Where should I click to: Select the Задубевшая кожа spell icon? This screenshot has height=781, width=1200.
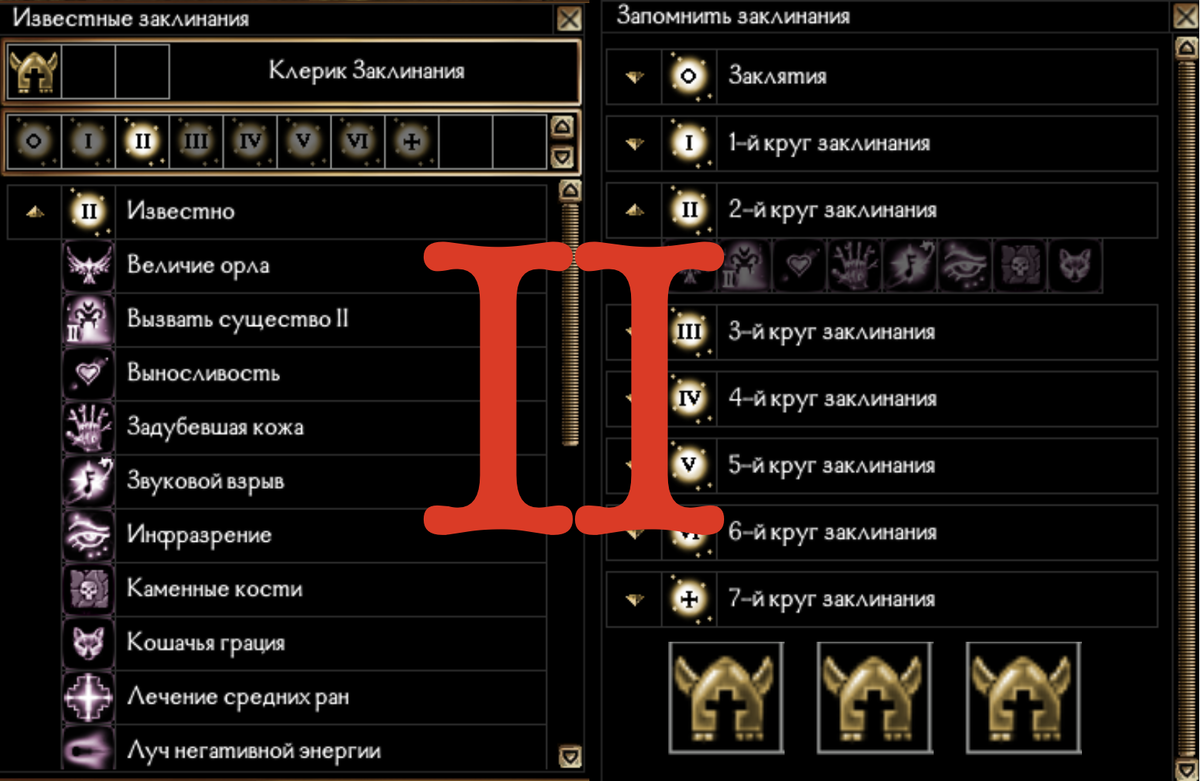(x=88, y=428)
